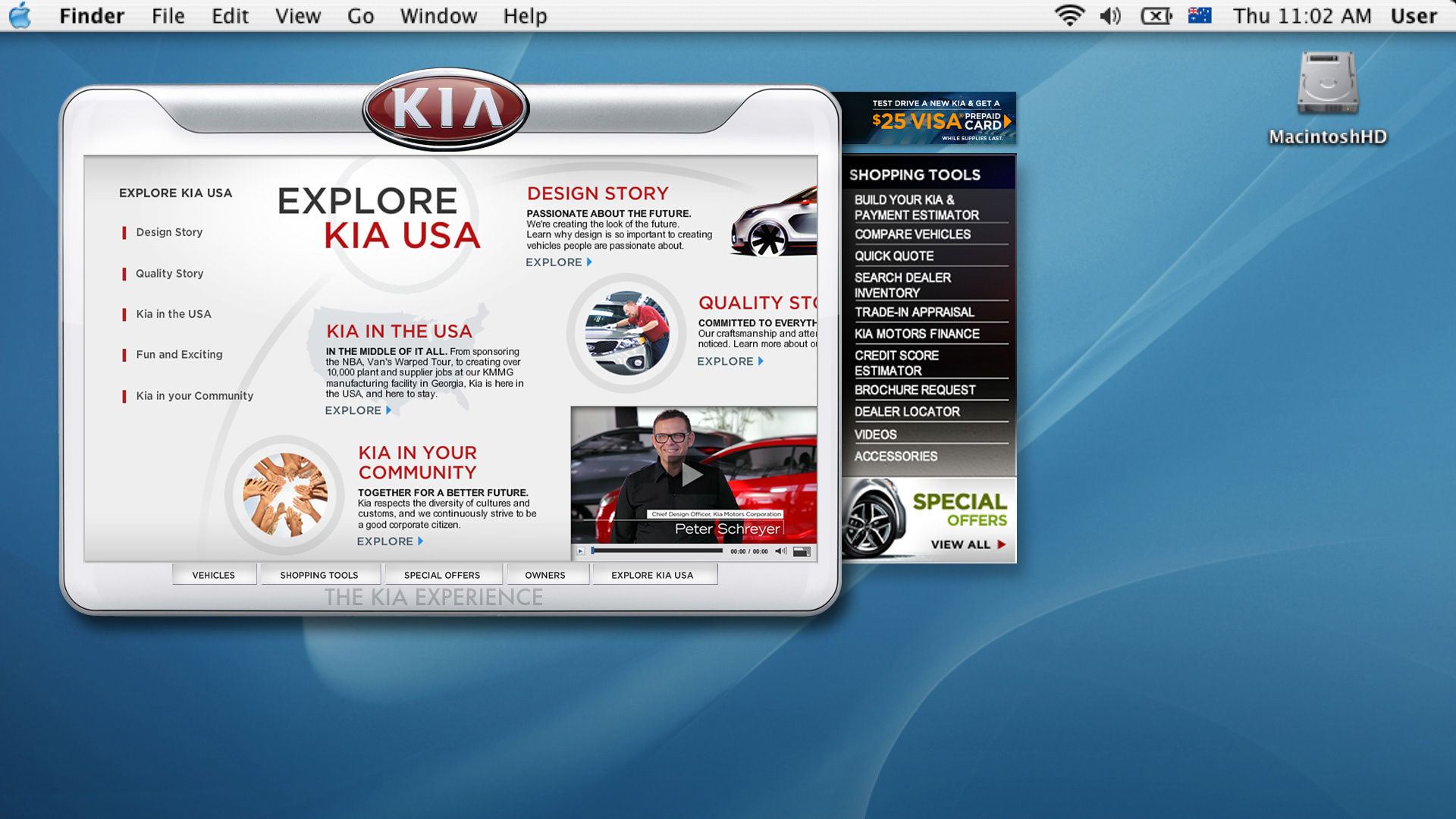Open Quick Quote tool
Viewport: 1456px width, 819px height.
pyautogui.click(x=894, y=256)
